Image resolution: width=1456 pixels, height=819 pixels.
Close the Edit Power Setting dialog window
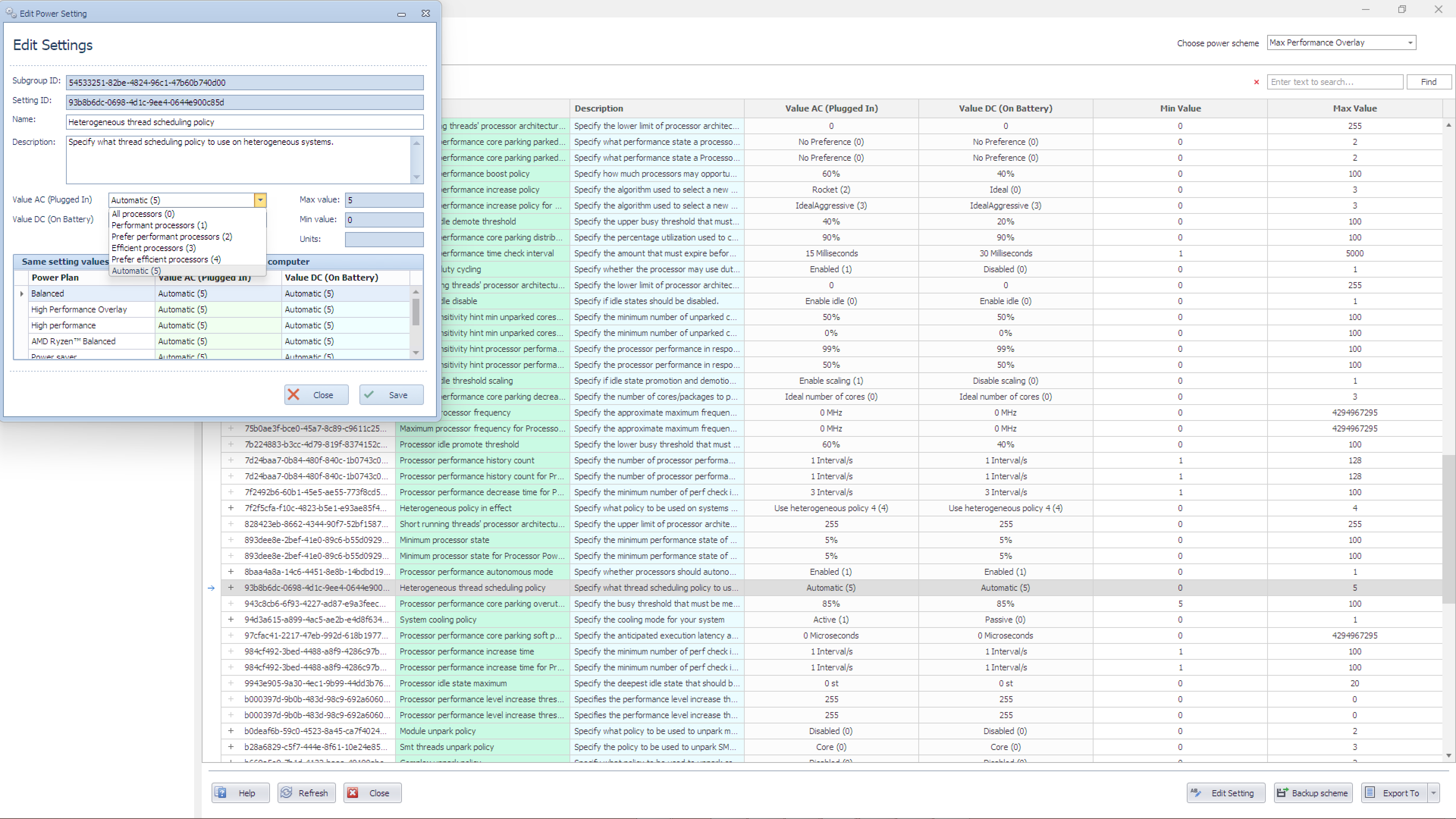coord(425,14)
